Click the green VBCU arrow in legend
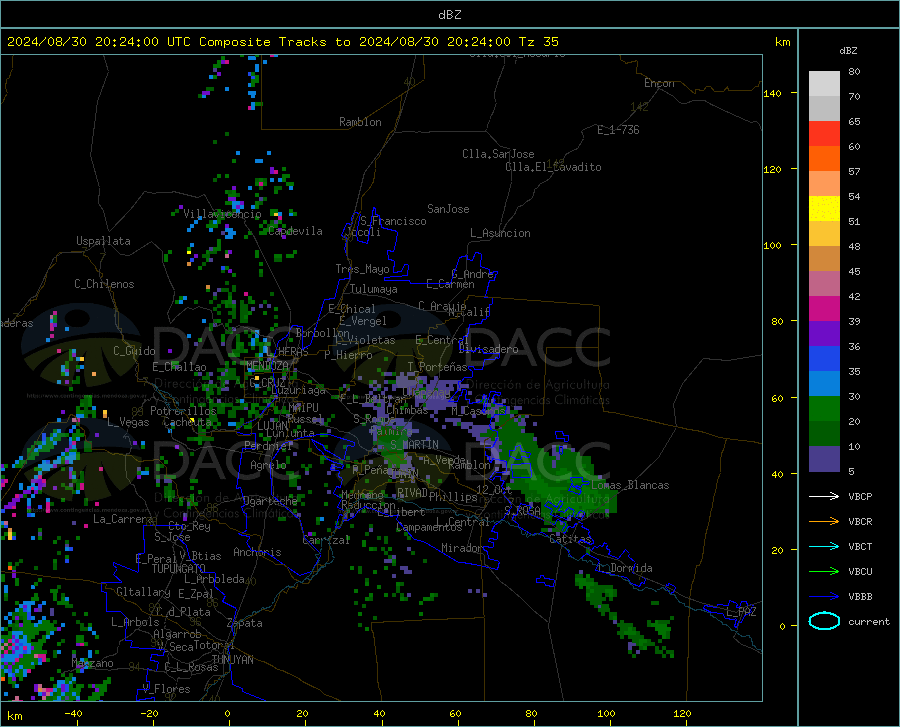Image resolution: width=900 pixels, height=727 pixels. (824, 572)
